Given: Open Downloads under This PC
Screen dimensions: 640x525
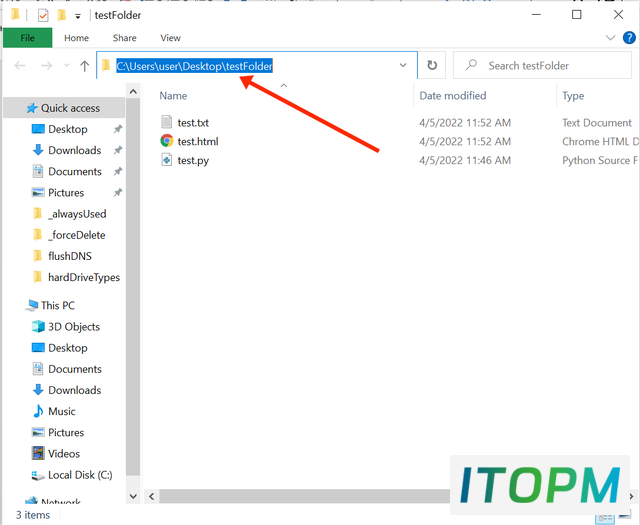Looking at the screenshot, I should click(75, 390).
